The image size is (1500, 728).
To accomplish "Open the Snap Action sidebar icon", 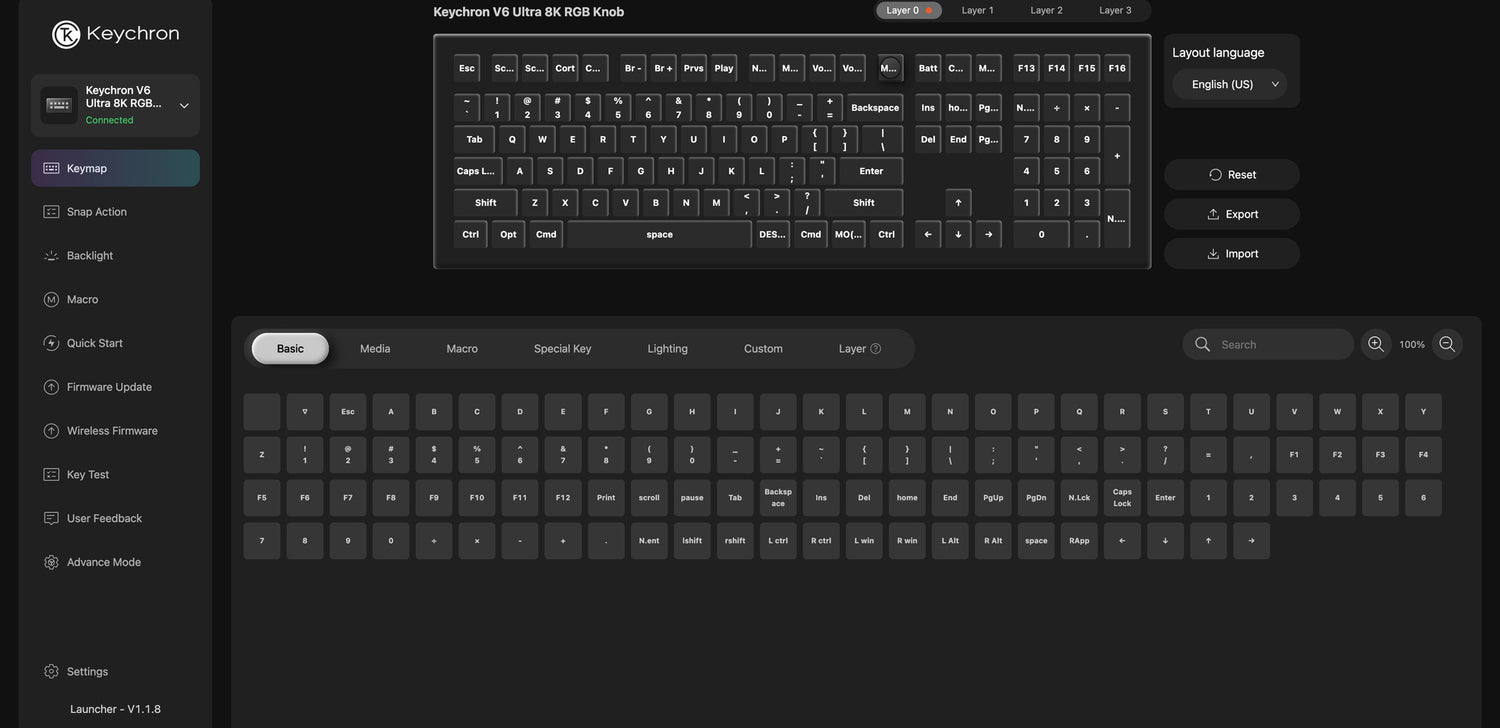I will pos(51,212).
